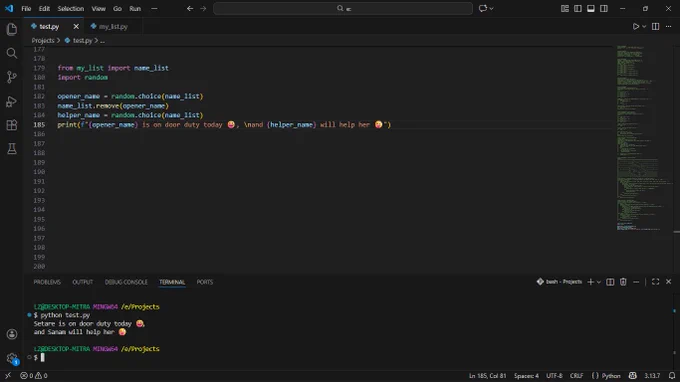Open the Testing flask view
This screenshot has width=680, height=382.
tap(12, 149)
